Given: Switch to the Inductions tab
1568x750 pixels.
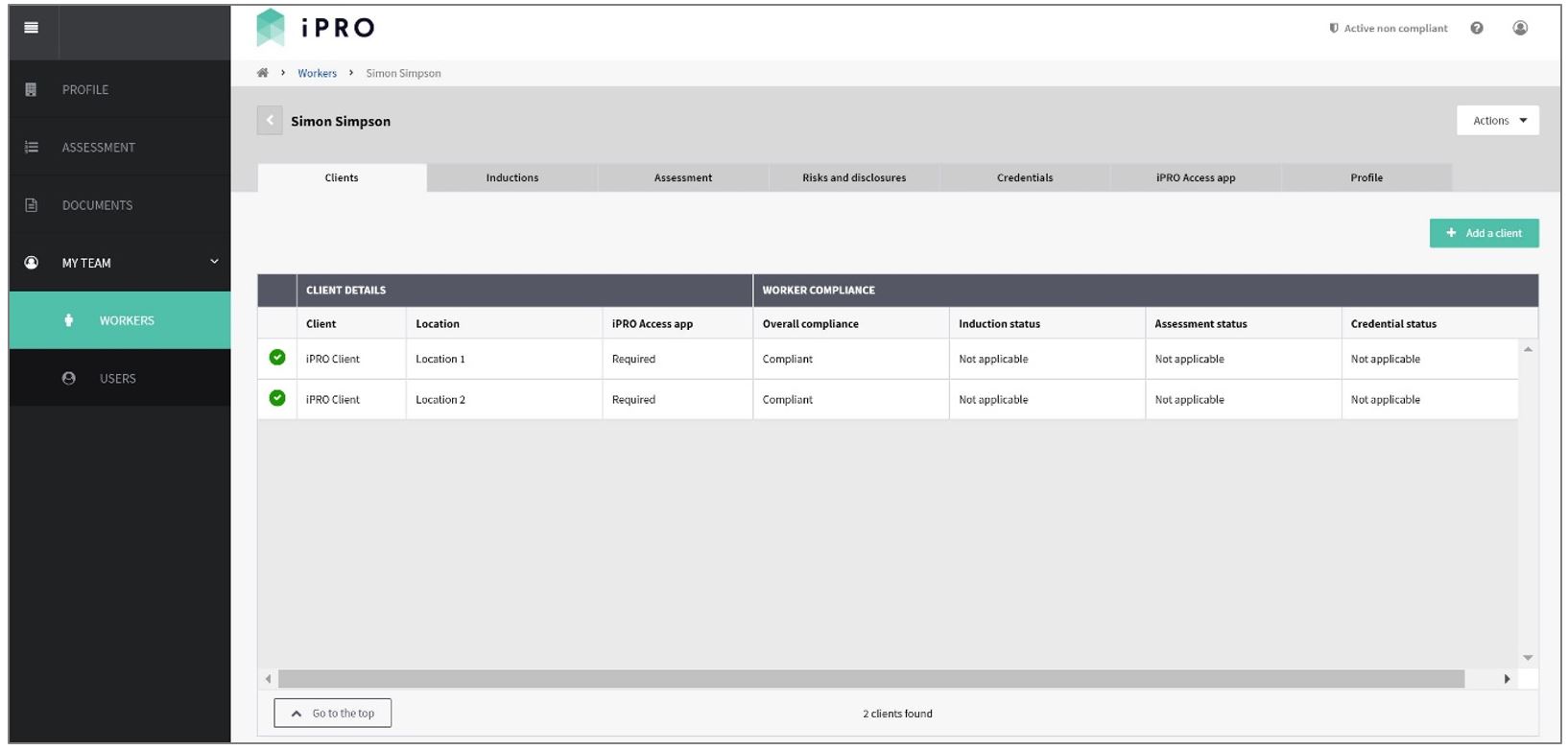Looking at the screenshot, I should (x=512, y=177).
